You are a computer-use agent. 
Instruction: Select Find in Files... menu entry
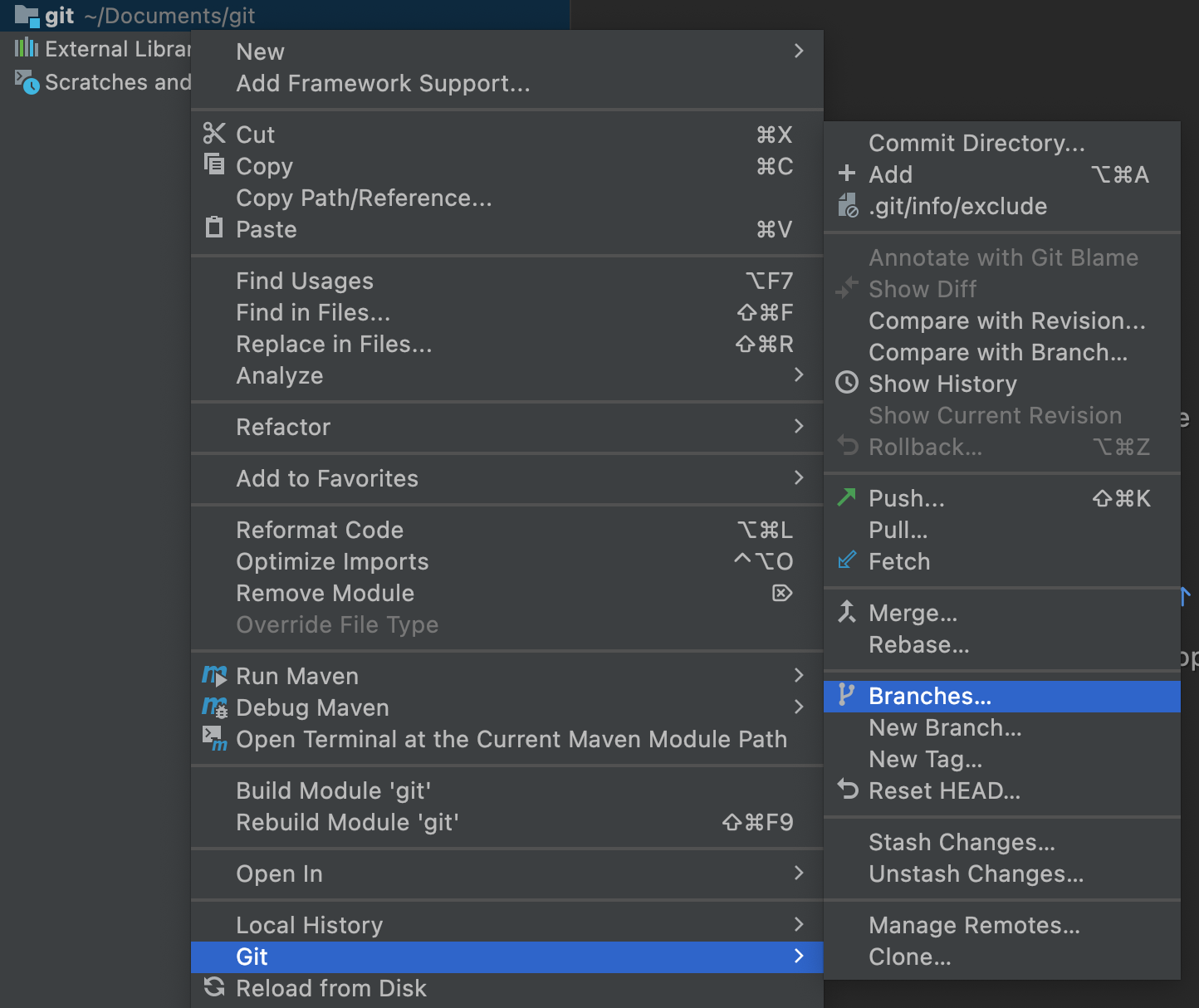pyautogui.click(x=313, y=312)
